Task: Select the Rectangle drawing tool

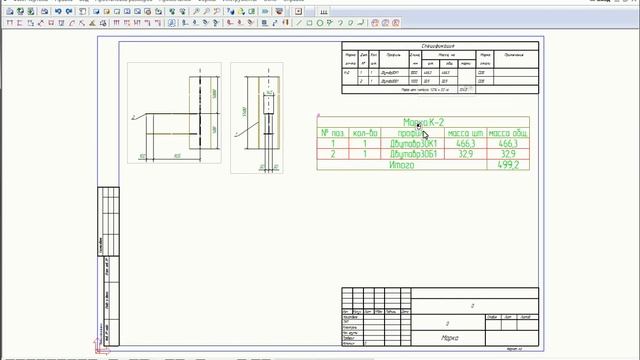Action: click(309, 23)
